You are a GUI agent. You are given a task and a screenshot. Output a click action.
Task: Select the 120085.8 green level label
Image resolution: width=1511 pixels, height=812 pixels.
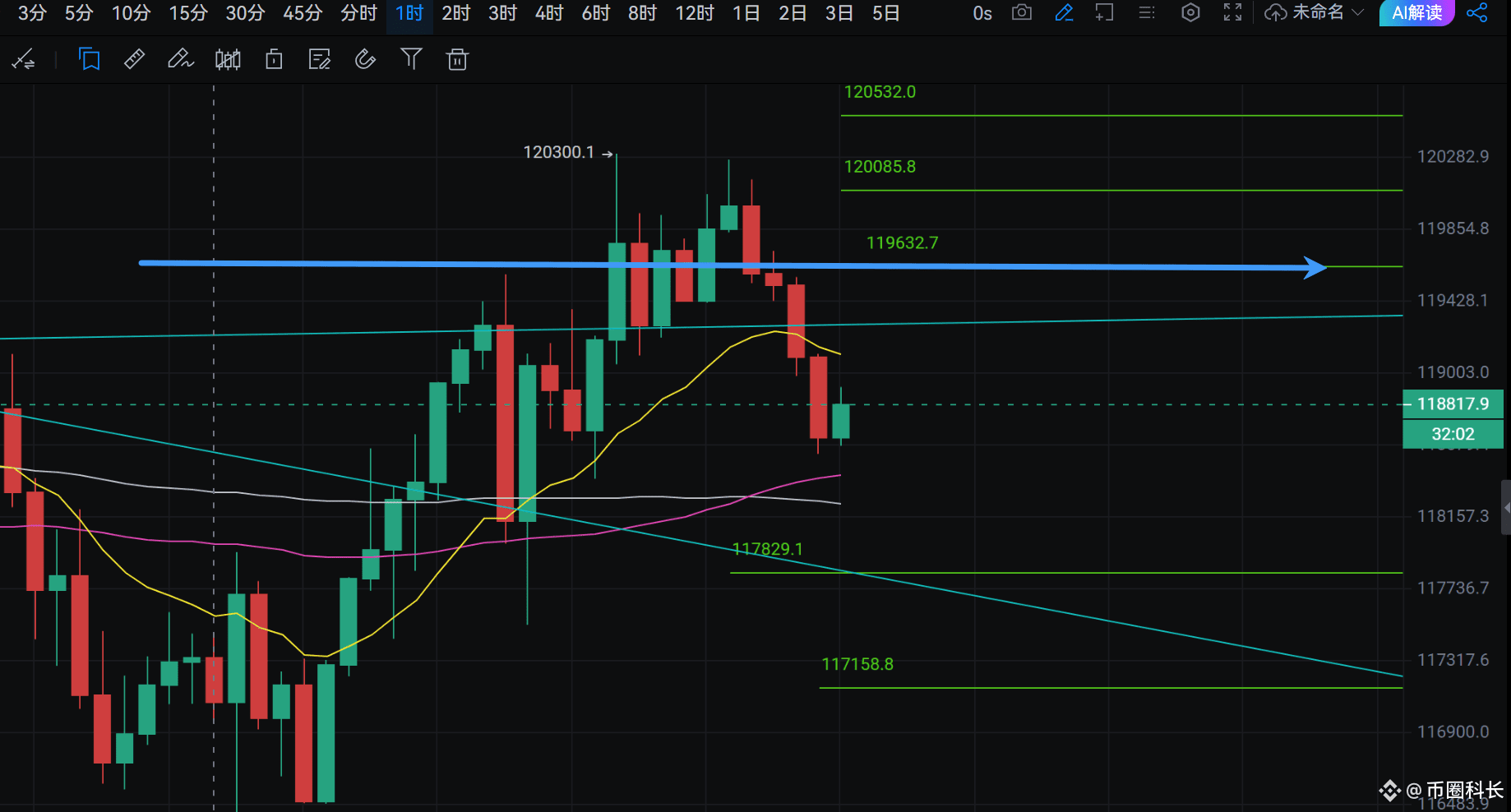click(x=880, y=167)
